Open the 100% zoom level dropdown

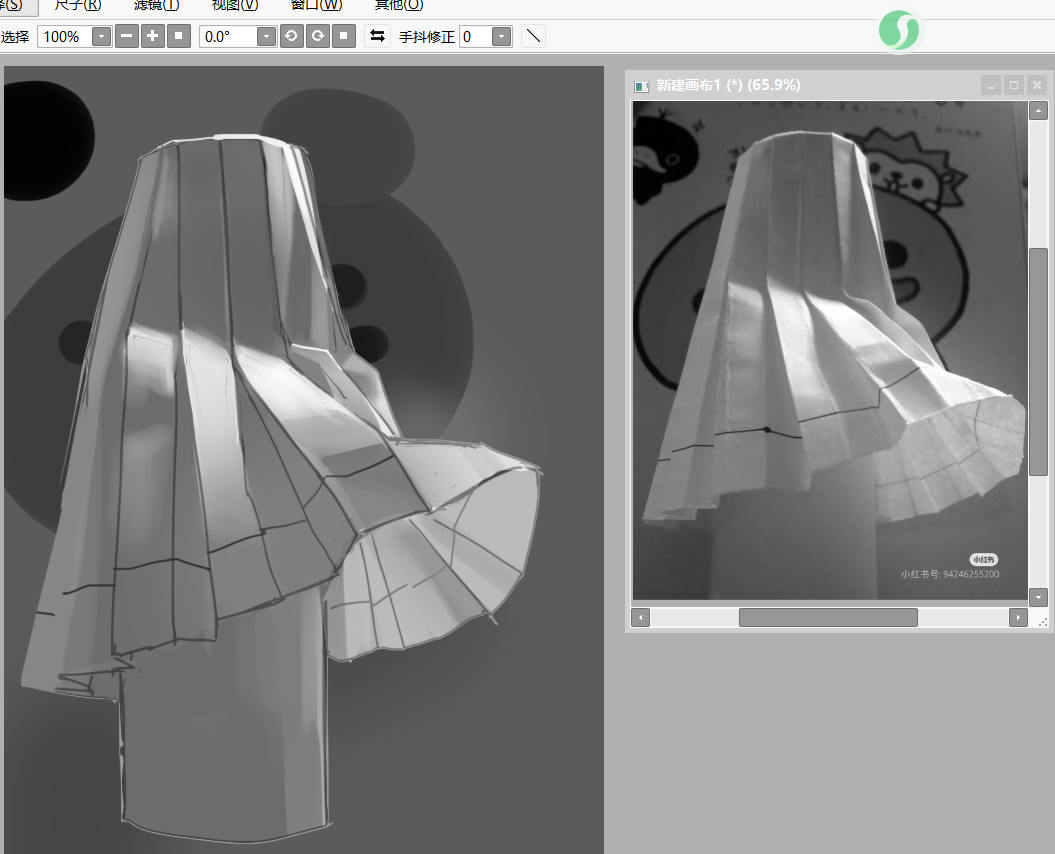[x=101, y=37]
